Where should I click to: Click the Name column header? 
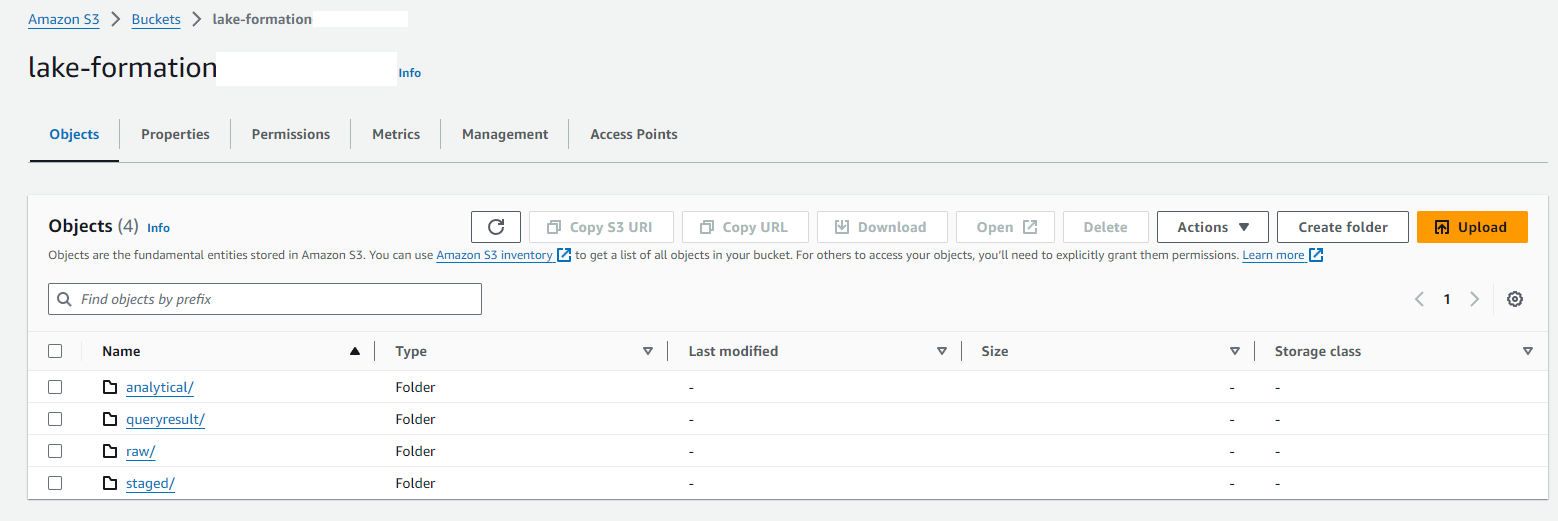pos(121,351)
